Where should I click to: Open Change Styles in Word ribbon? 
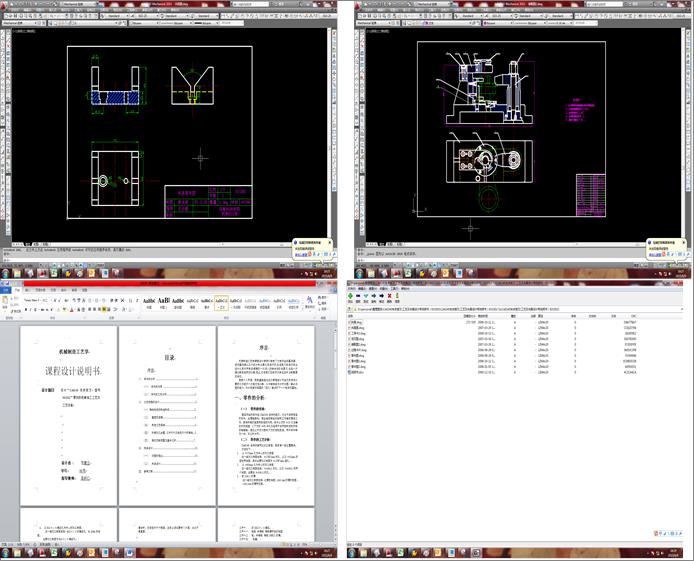pyautogui.click(x=309, y=302)
